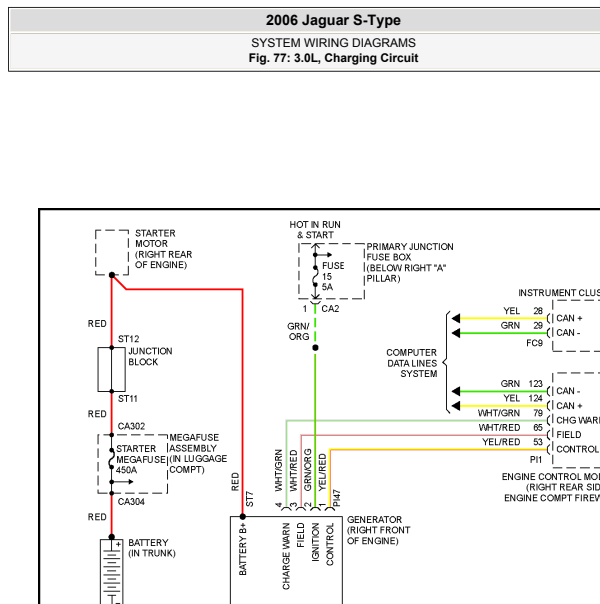Click the vertical "YEL/RED" label above generator

(323, 472)
